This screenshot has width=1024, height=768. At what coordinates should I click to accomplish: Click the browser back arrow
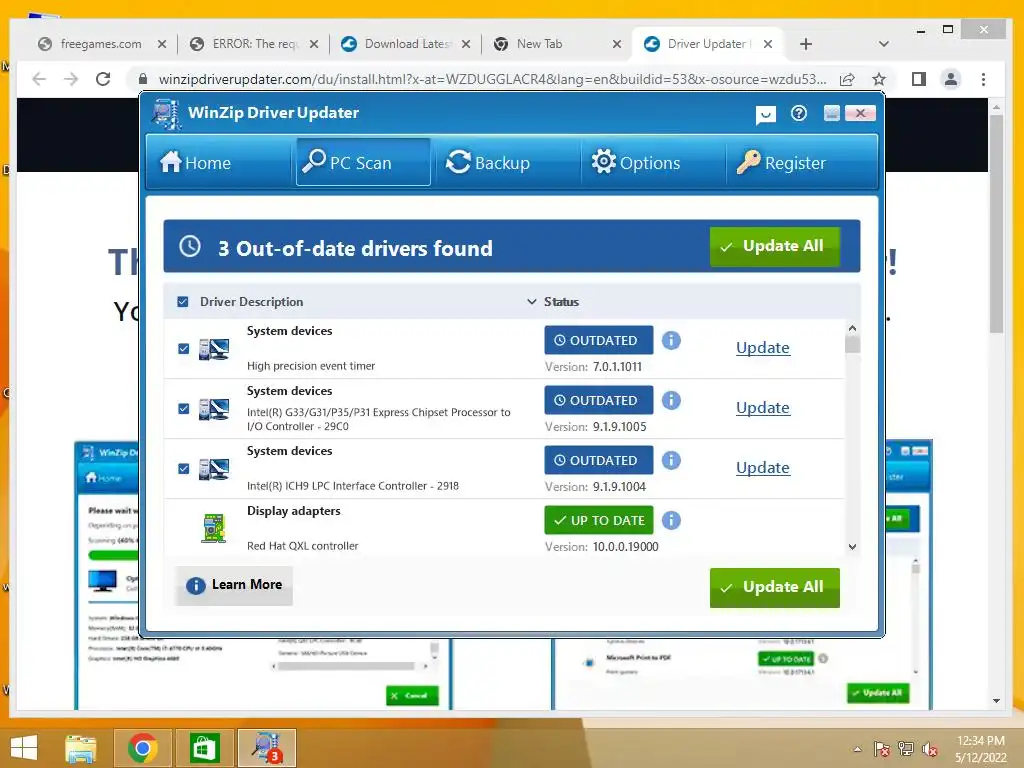click(39, 79)
